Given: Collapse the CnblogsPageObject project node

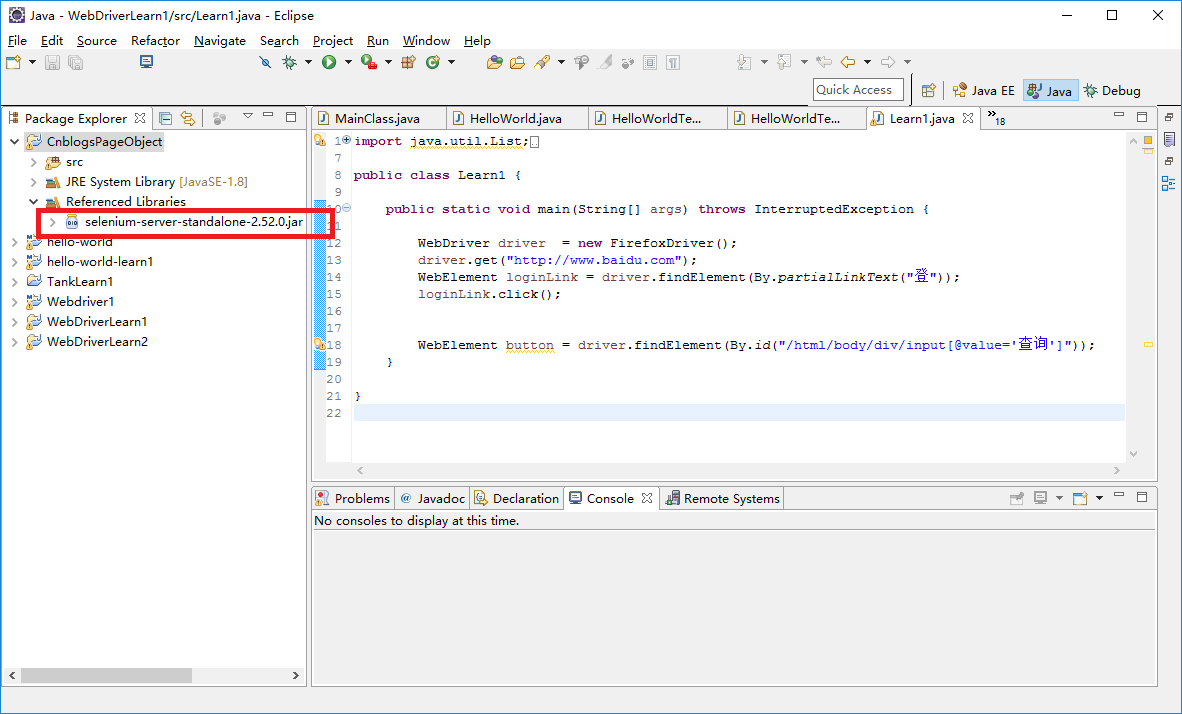Looking at the screenshot, I should point(14,142).
